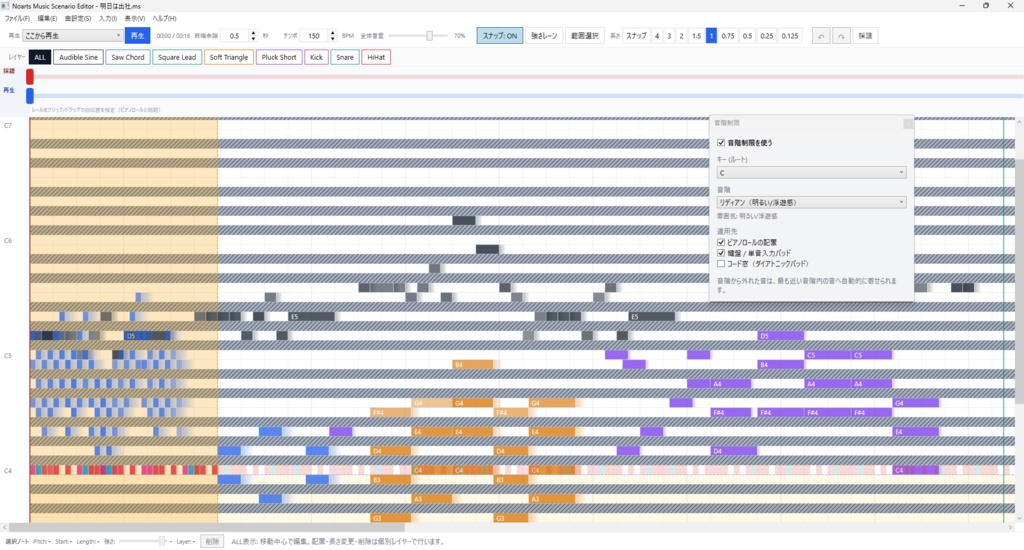Select the Soft Triangle layer
Image resolution: width=1024 pixels, height=550 pixels.
tap(229, 57)
